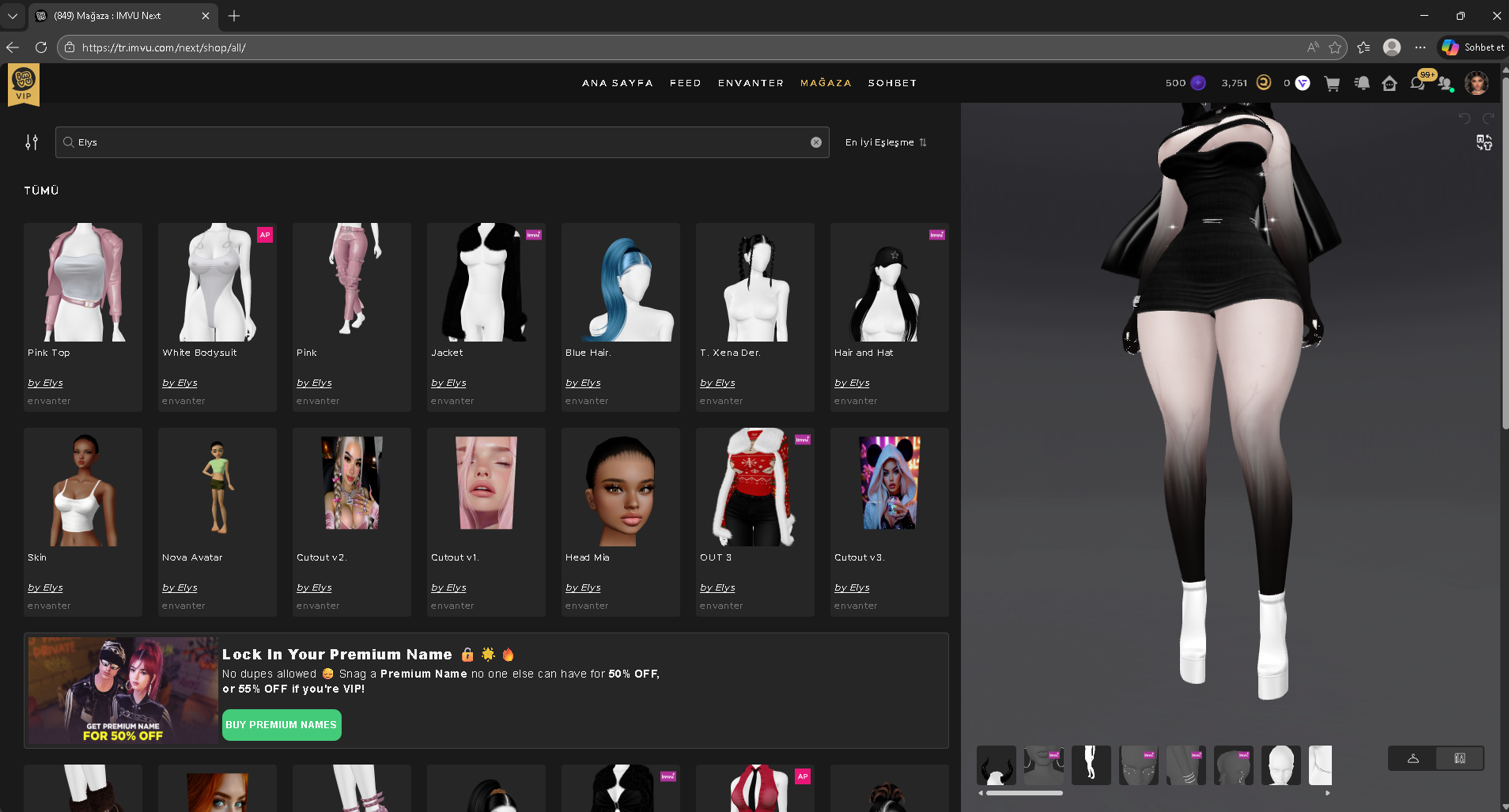
Task: Toggle read aloud in the address bar
Action: [x=1313, y=47]
